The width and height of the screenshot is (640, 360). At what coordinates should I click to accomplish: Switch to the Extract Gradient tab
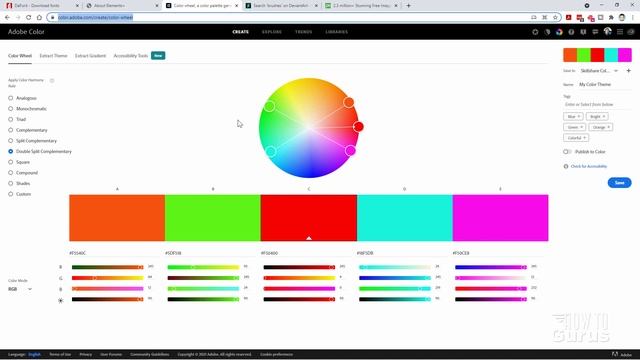[x=90, y=56]
